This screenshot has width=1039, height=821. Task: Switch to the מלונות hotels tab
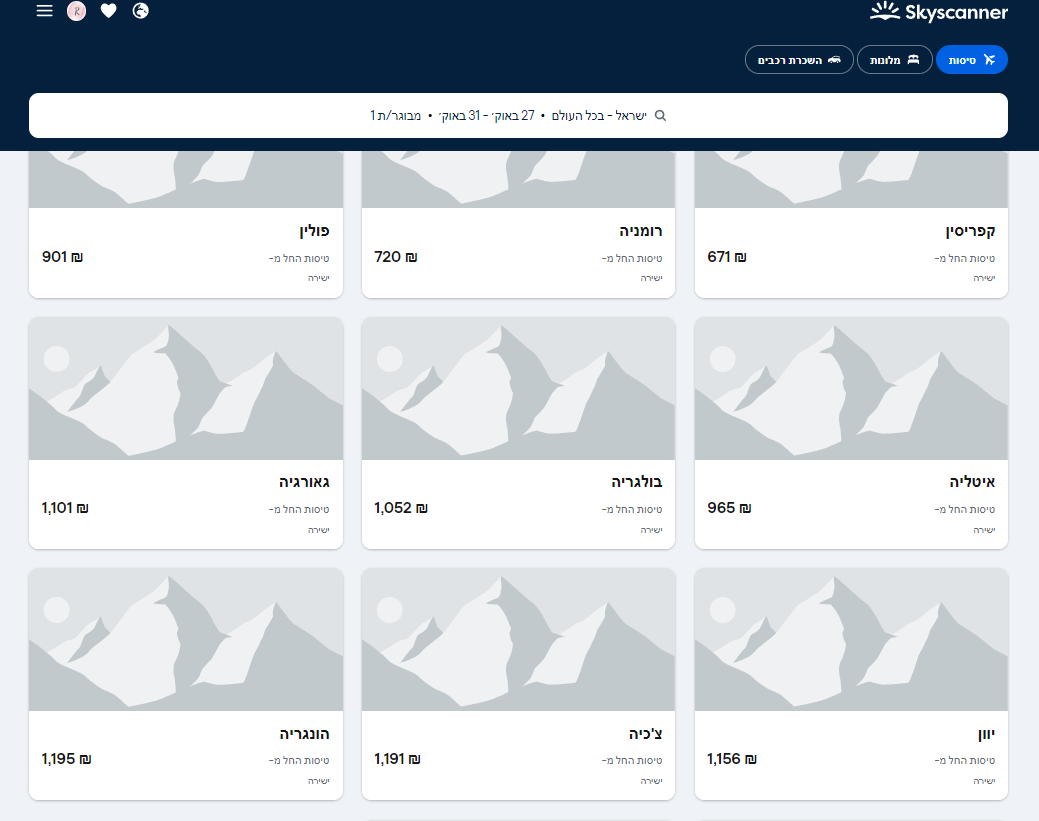click(x=895, y=60)
